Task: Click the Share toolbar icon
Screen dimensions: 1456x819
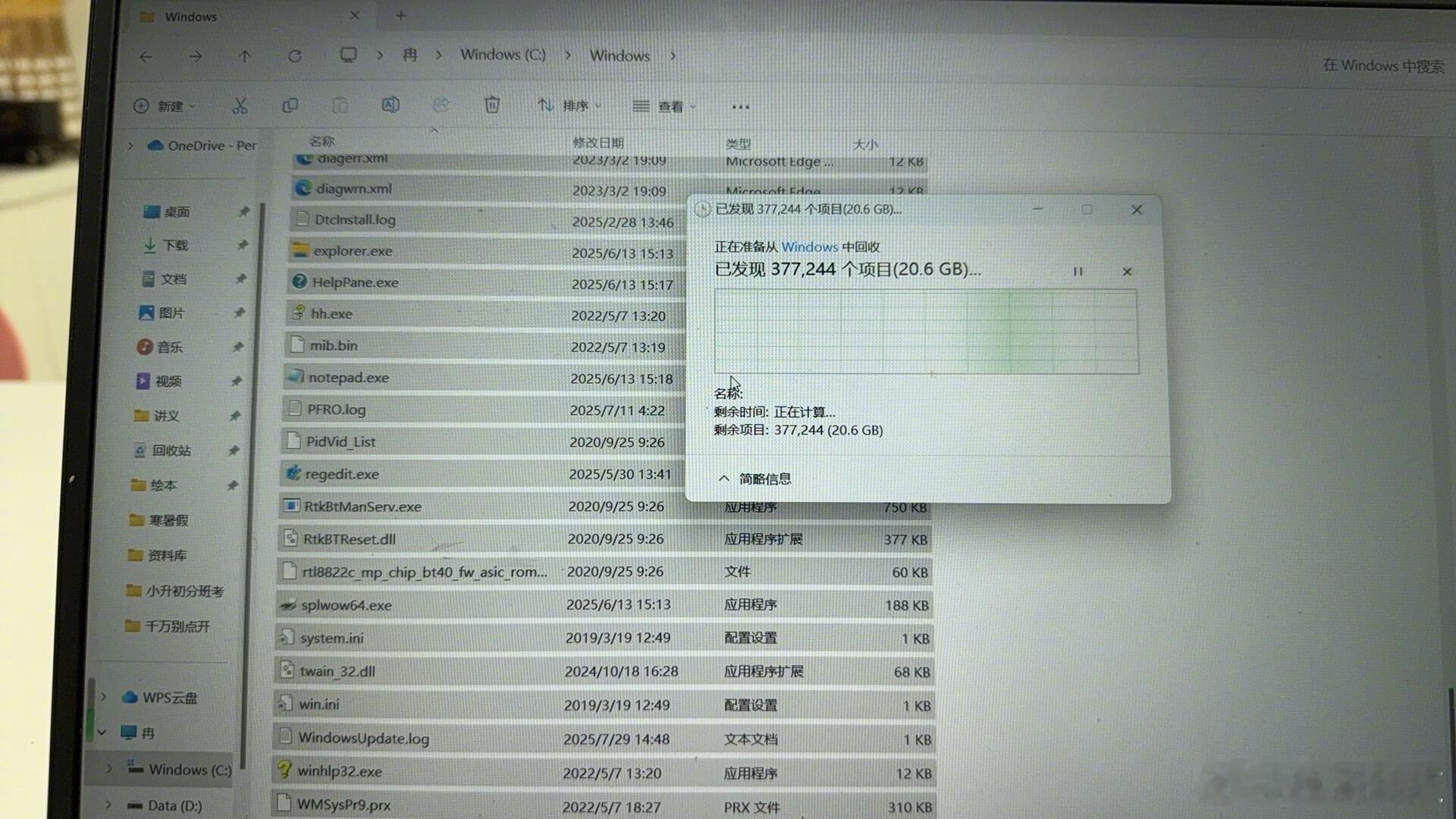Action: [x=441, y=105]
